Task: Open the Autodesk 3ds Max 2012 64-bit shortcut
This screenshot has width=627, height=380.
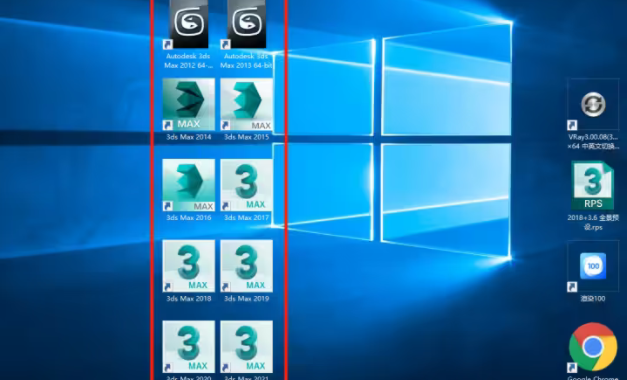Action: pos(188,24)
